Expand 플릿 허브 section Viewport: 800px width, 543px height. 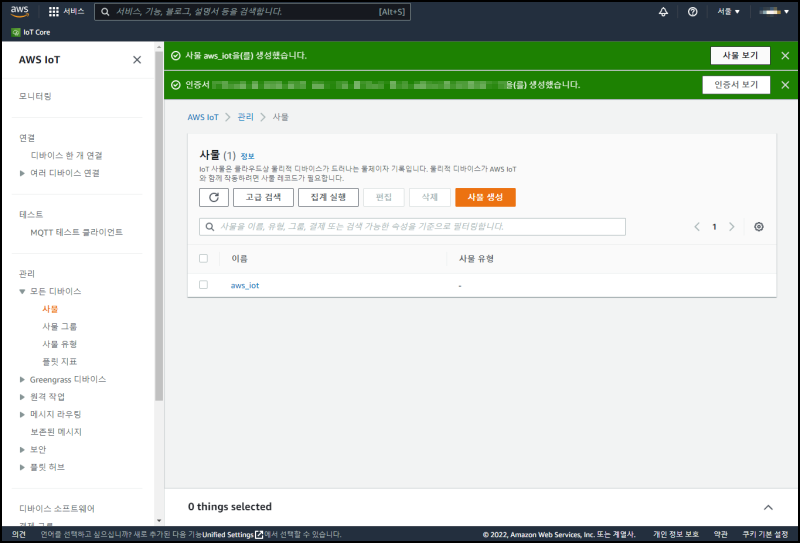(x=22, y=467)
